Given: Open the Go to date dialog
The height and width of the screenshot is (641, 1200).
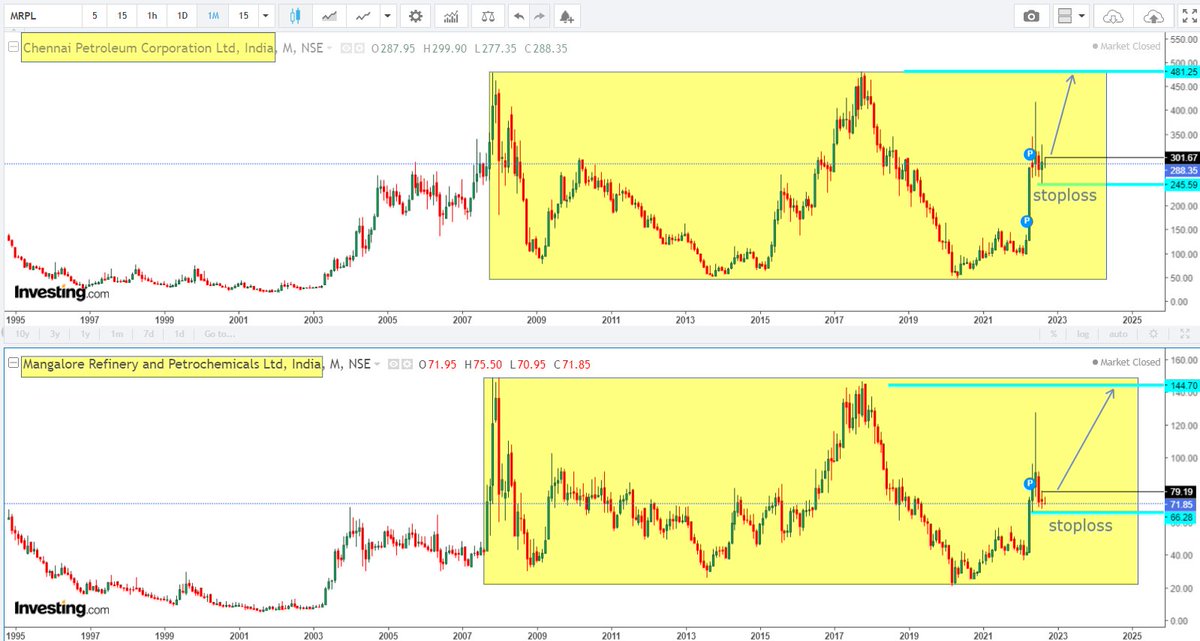Looking at the screenshot, I should tap(219, 333).
